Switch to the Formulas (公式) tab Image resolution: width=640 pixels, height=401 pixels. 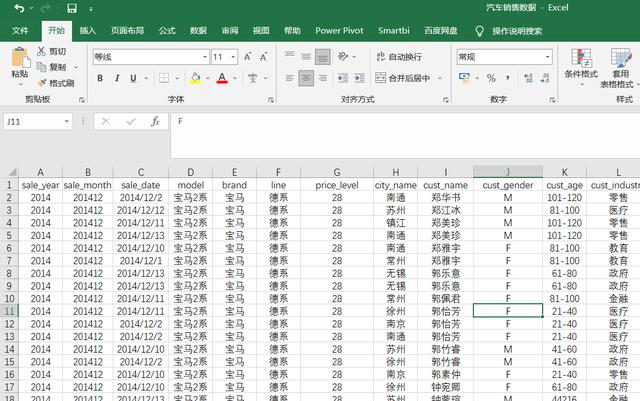click(x=167, y=31)
